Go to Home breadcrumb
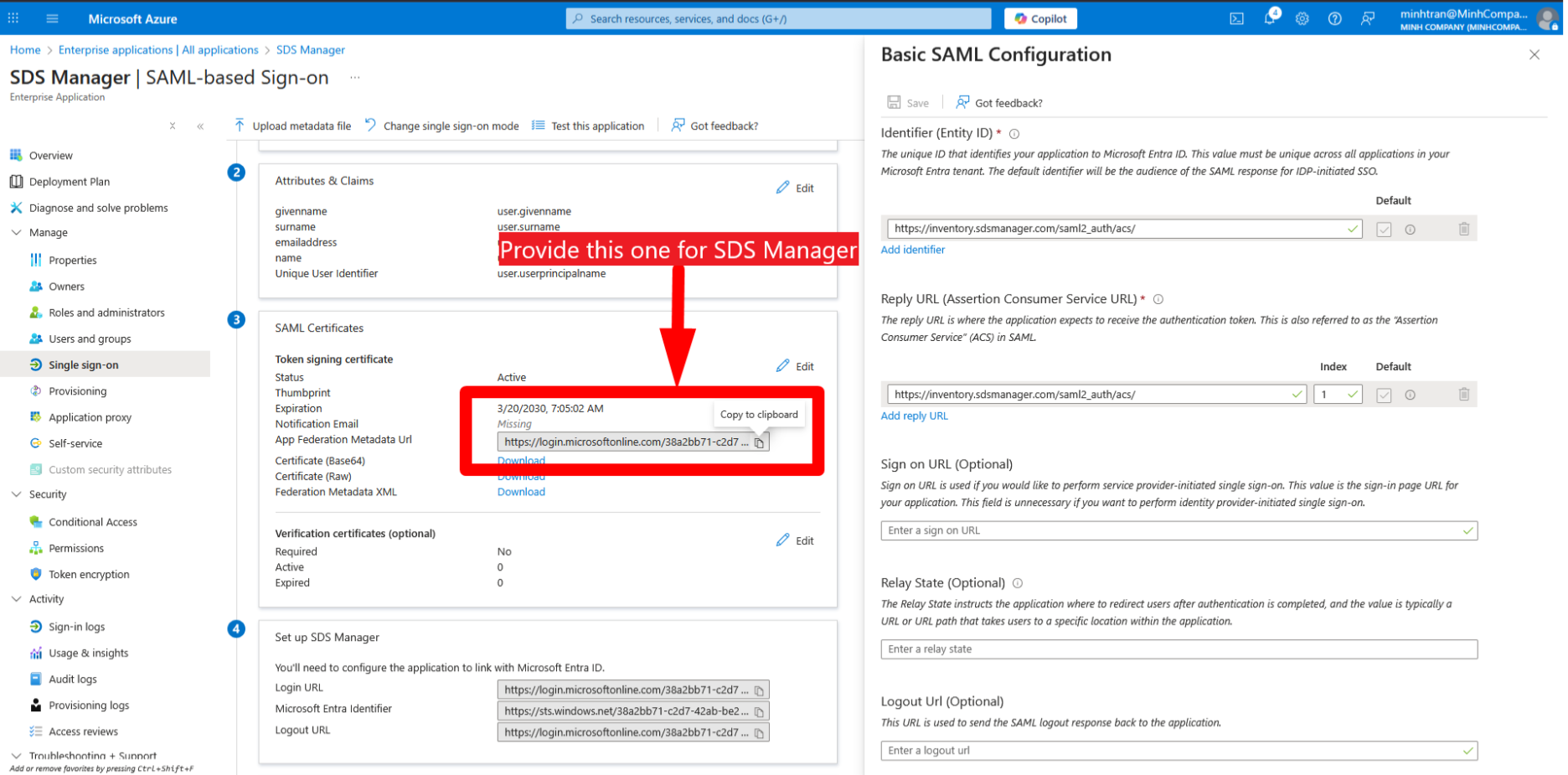The height and width of the screenshot is (775, 1568). pos(25,50)
